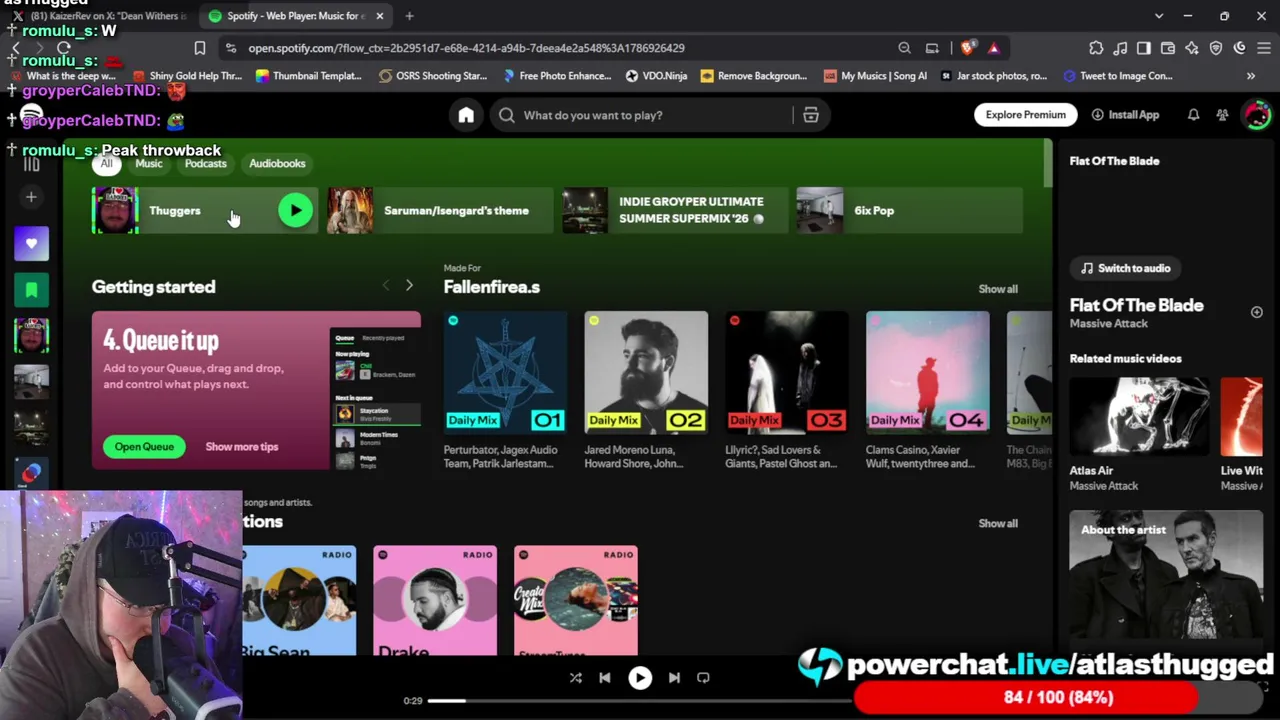The height and width of the screenshot is (720, 1280).
Task: Show all radio stations
Action: (998, 523)
